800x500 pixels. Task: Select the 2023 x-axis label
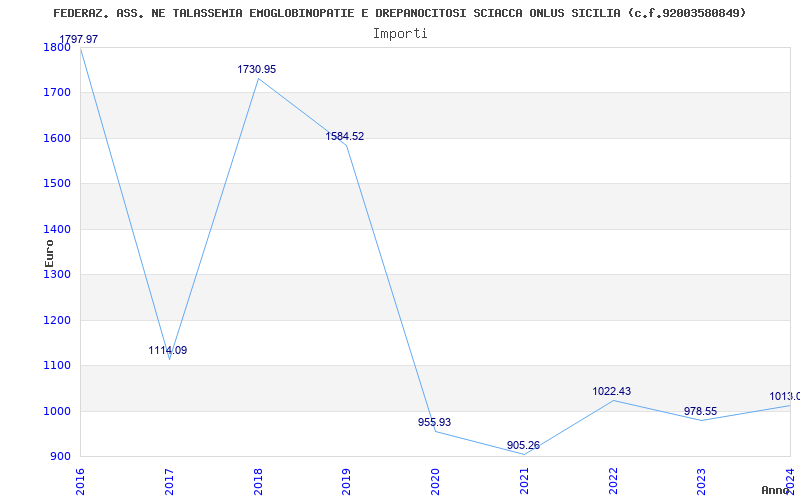coord(702,481)
